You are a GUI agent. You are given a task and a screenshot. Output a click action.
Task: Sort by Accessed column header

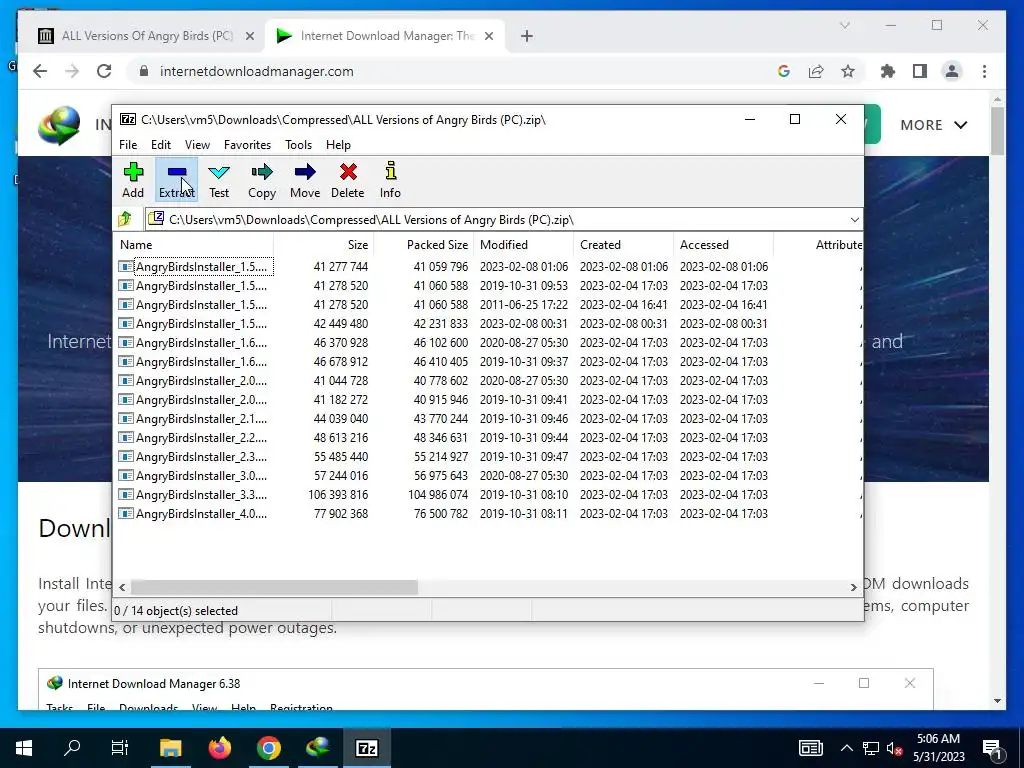coord(724,245)
